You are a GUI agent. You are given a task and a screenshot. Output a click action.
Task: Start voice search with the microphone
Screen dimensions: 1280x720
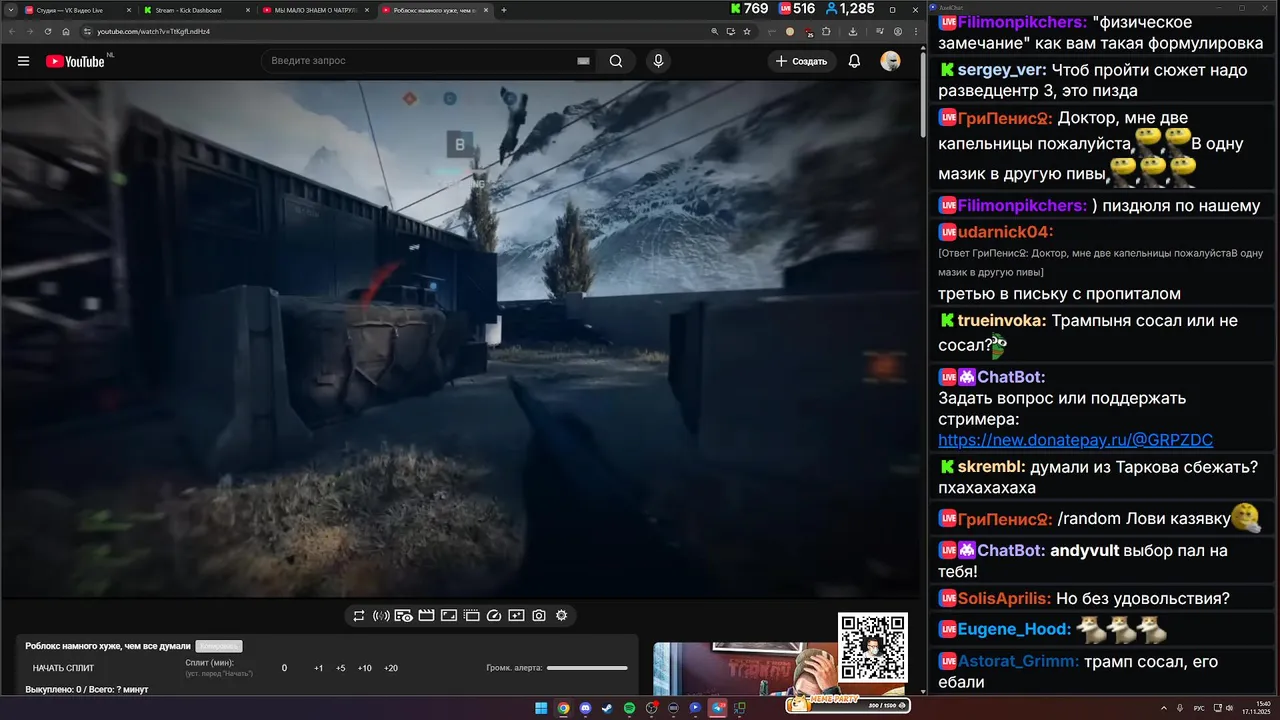(658, 61)
